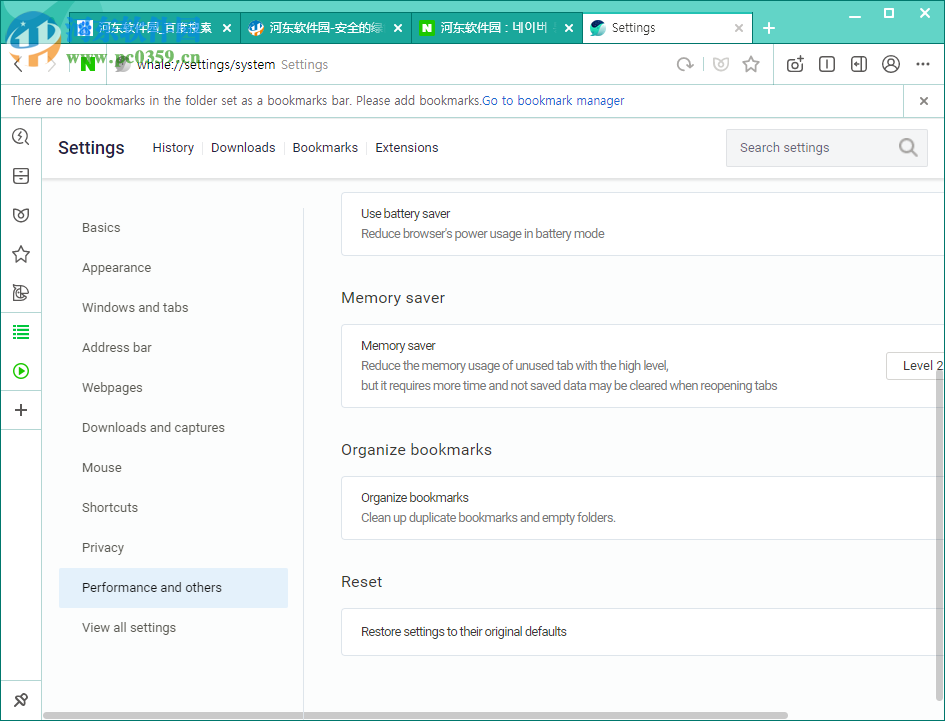945x721 pixels.
Task: Select Mouse settings category
Action: click(x=174, y=468)
